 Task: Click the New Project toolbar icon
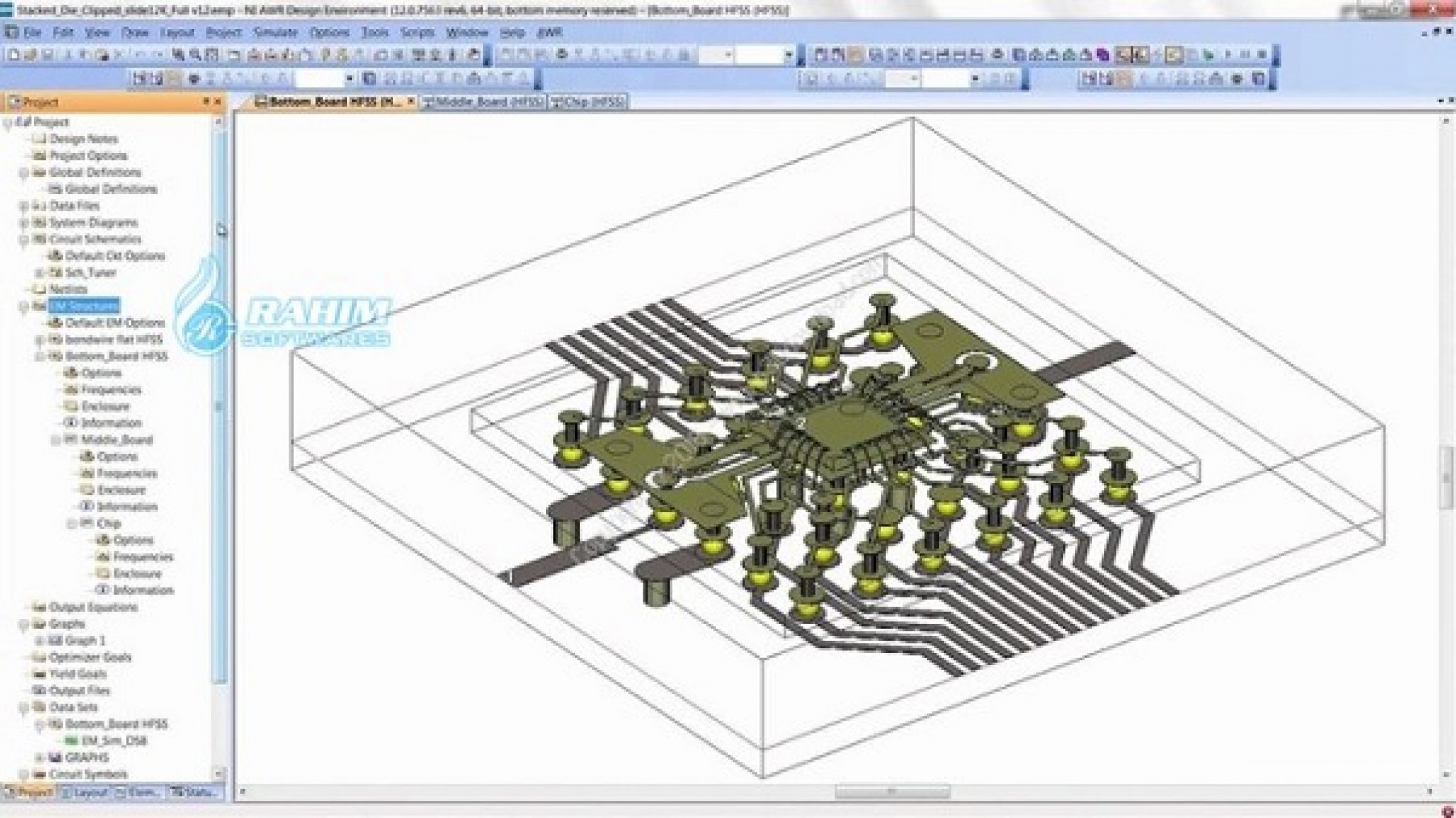(x=14, y=55)
